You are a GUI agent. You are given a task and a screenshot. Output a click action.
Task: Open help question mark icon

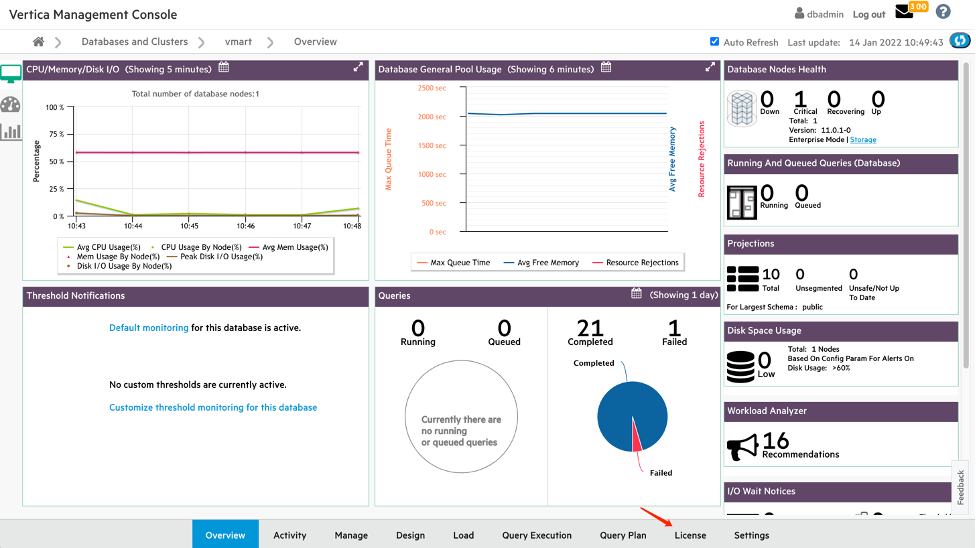(x=943, y=12)
